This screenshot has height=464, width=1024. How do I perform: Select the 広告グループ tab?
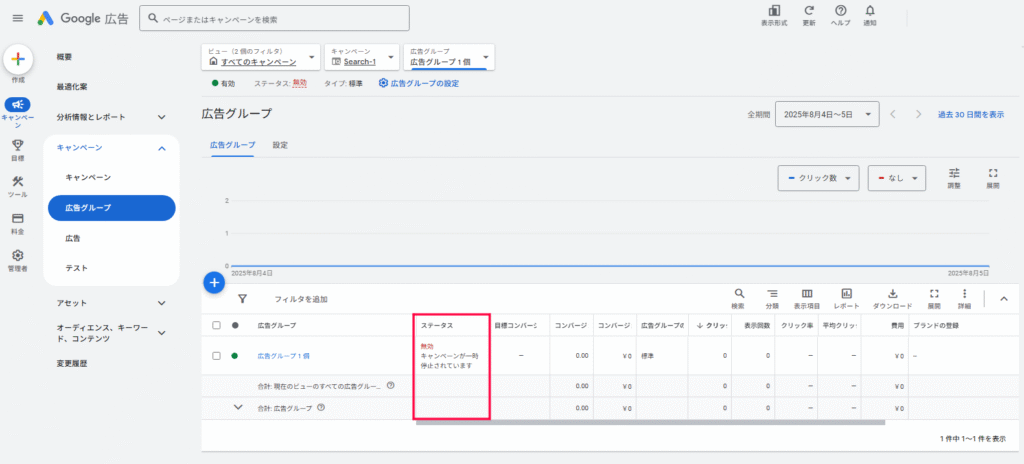click(x=232, y=145)
